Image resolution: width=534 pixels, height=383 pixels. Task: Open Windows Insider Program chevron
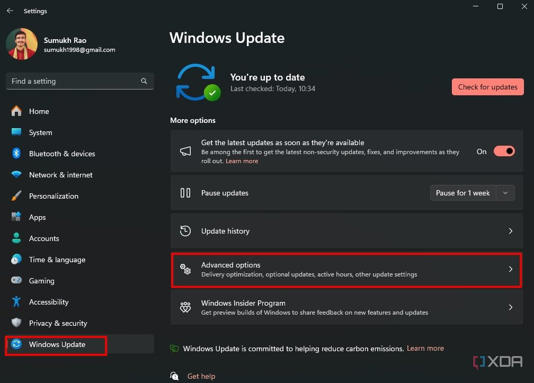pos(510,307)
